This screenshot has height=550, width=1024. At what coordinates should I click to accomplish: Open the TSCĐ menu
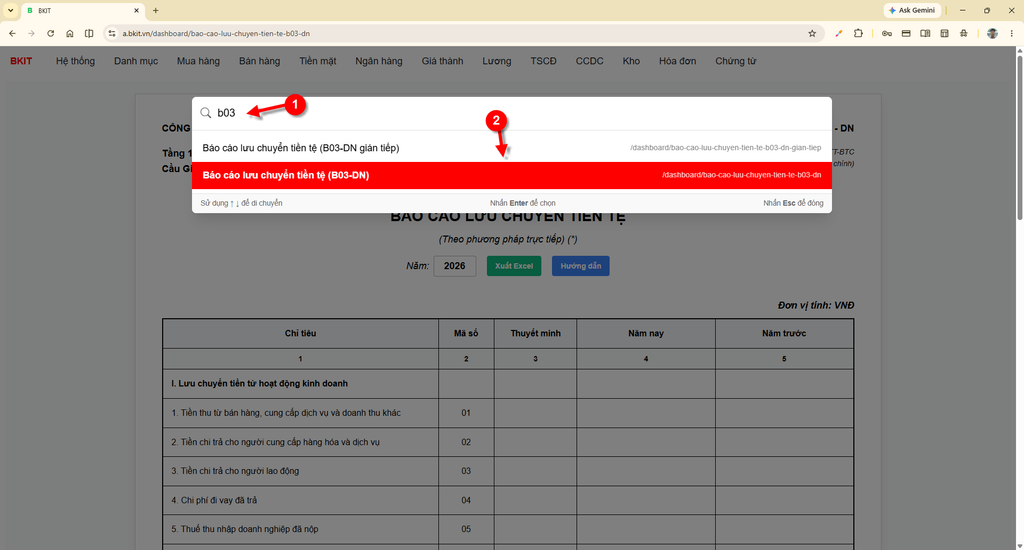pos(543,61)
